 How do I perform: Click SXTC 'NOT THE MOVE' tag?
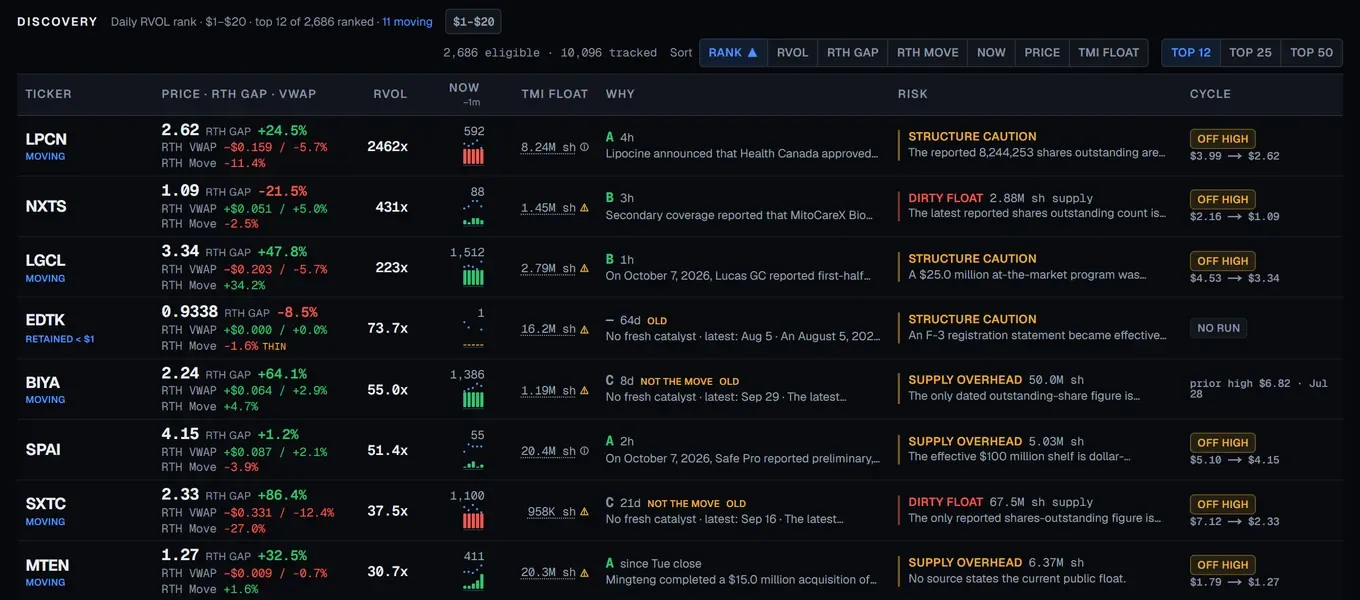pyautogui.click(x=683, y=504)
